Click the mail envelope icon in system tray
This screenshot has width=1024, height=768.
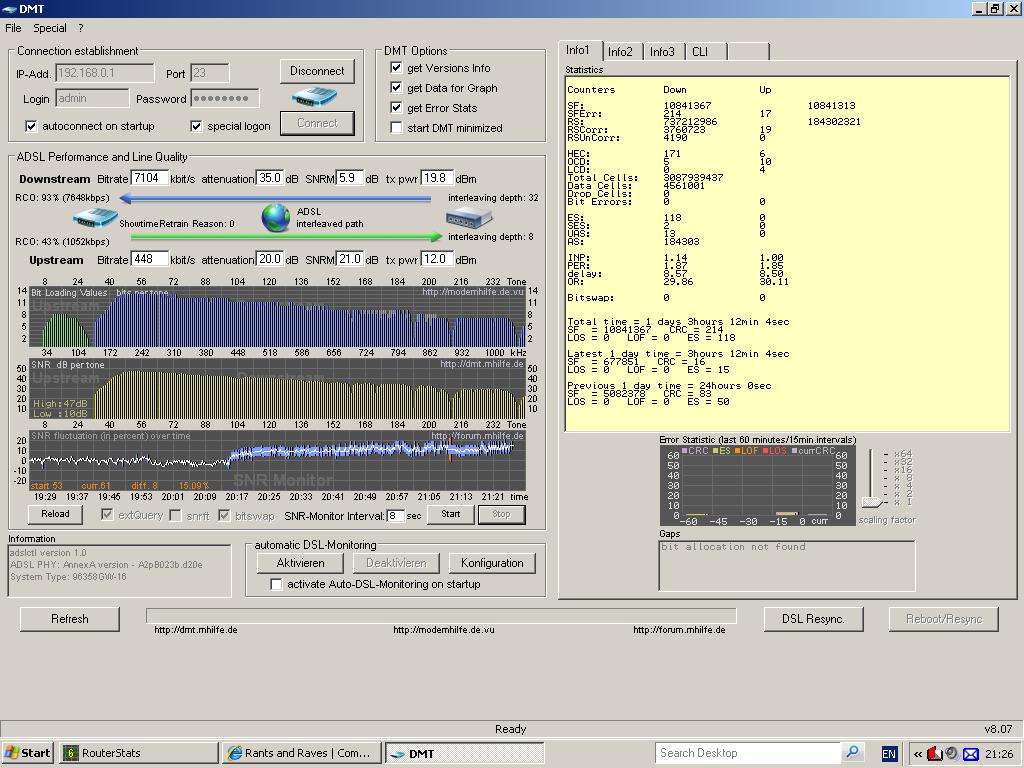[x=970, y=753]
